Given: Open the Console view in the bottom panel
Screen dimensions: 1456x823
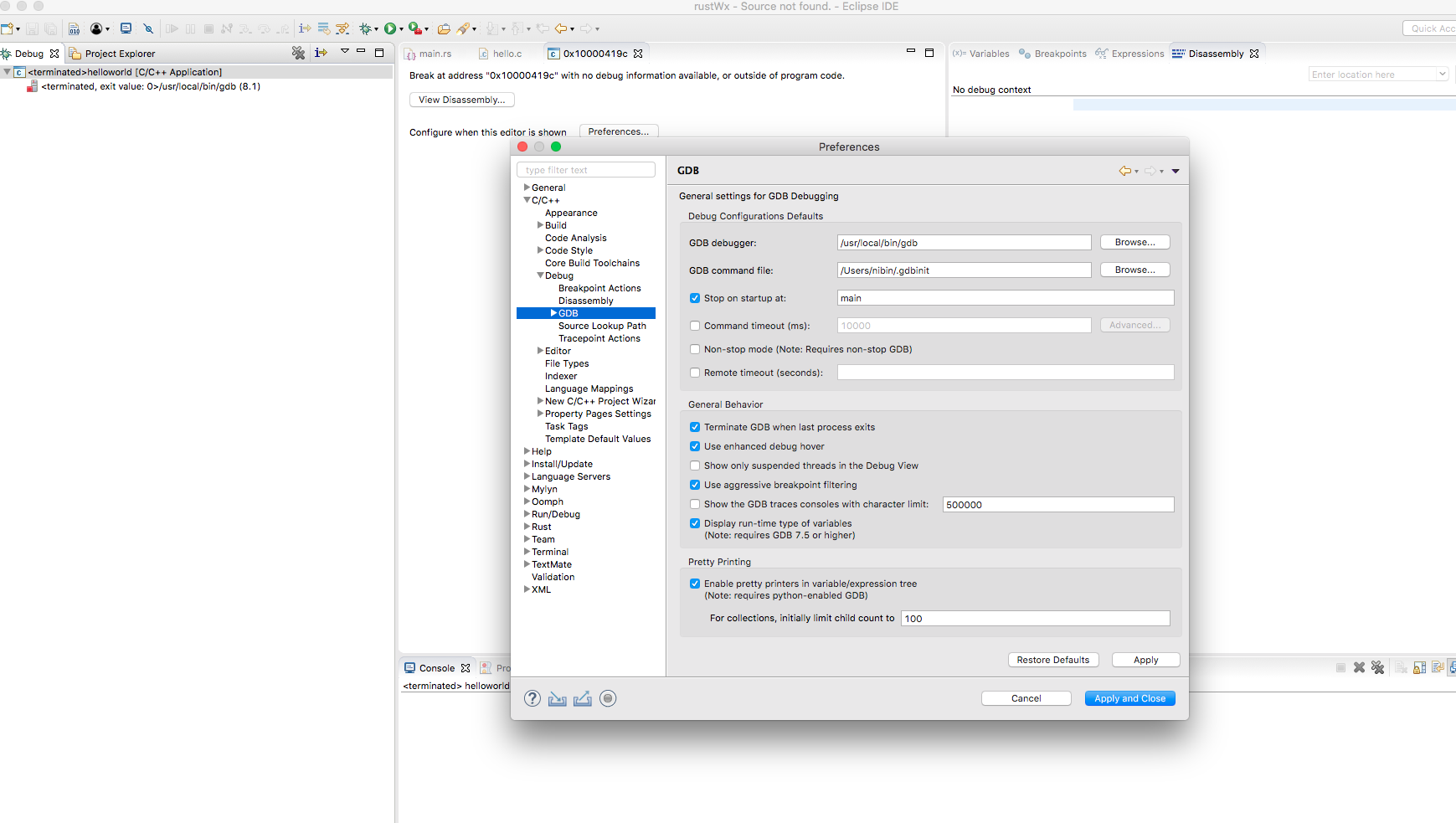Looking at the screenshot, I should (437, 667).
